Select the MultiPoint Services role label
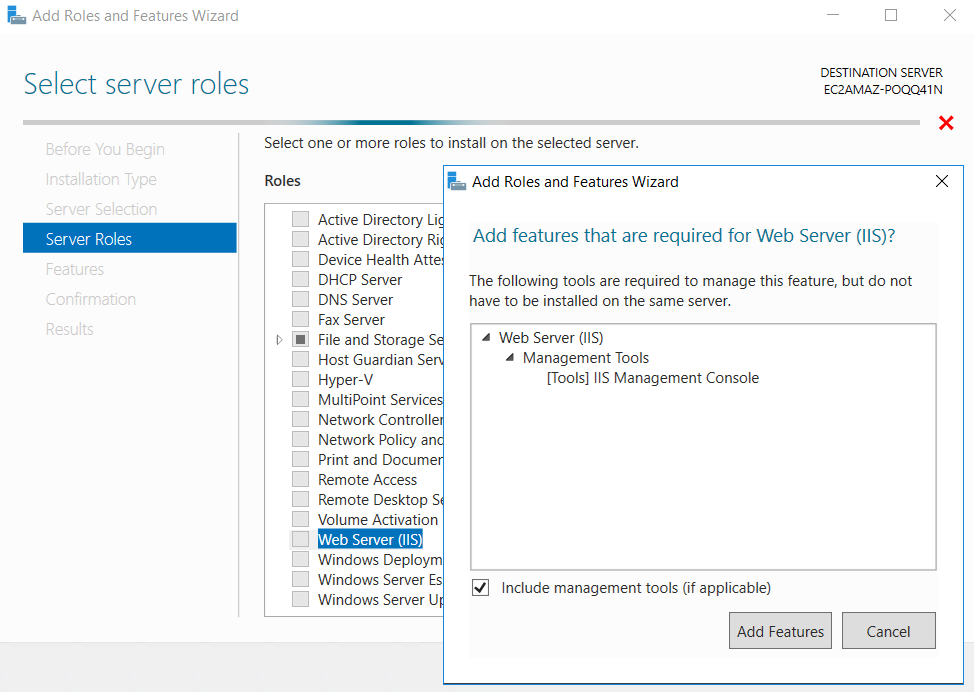This screenshot has height=692, width=974. [380, 399]
